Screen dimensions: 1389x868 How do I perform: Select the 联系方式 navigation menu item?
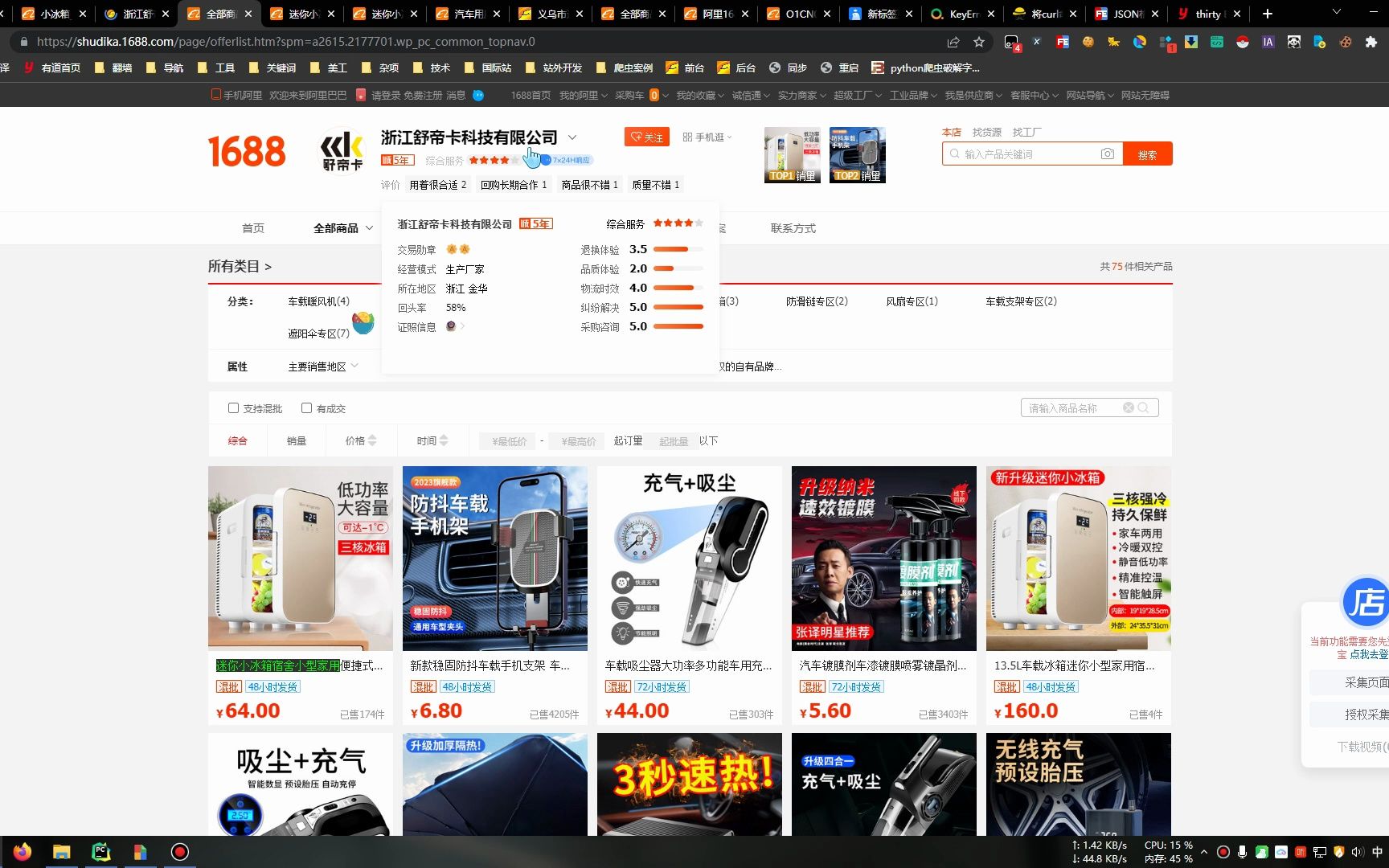pos(792,228)
